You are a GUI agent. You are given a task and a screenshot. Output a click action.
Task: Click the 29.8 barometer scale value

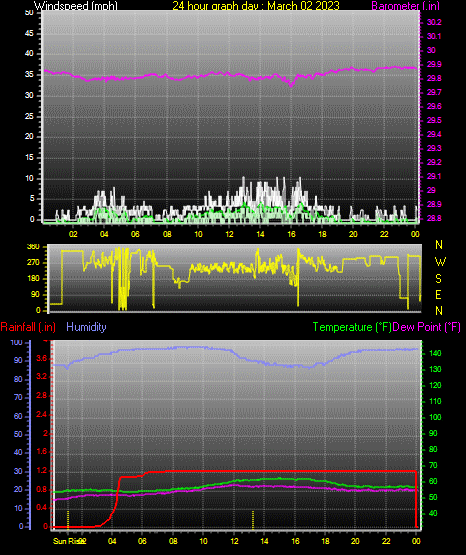pos(434,79)
